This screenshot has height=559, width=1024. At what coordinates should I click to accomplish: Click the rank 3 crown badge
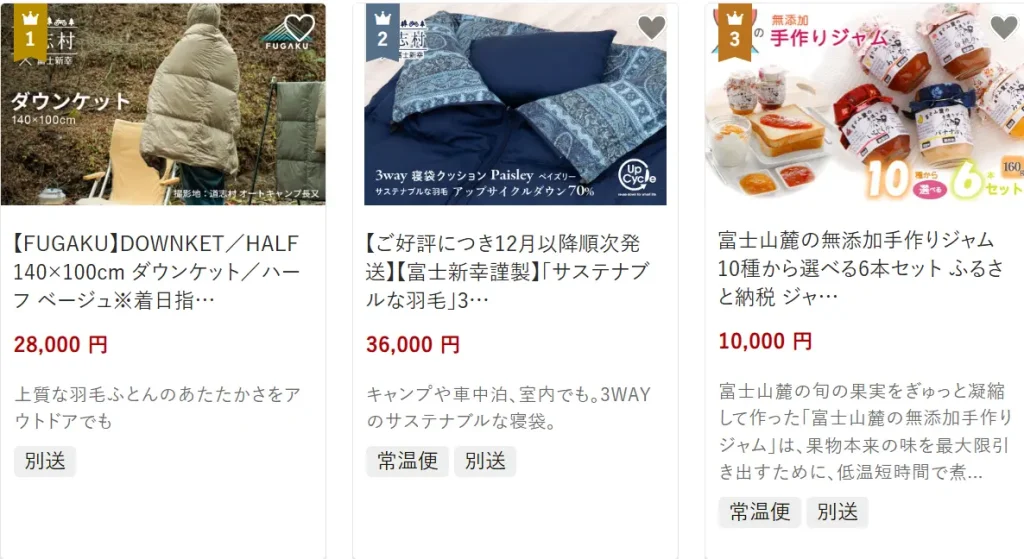pos(735,33)
